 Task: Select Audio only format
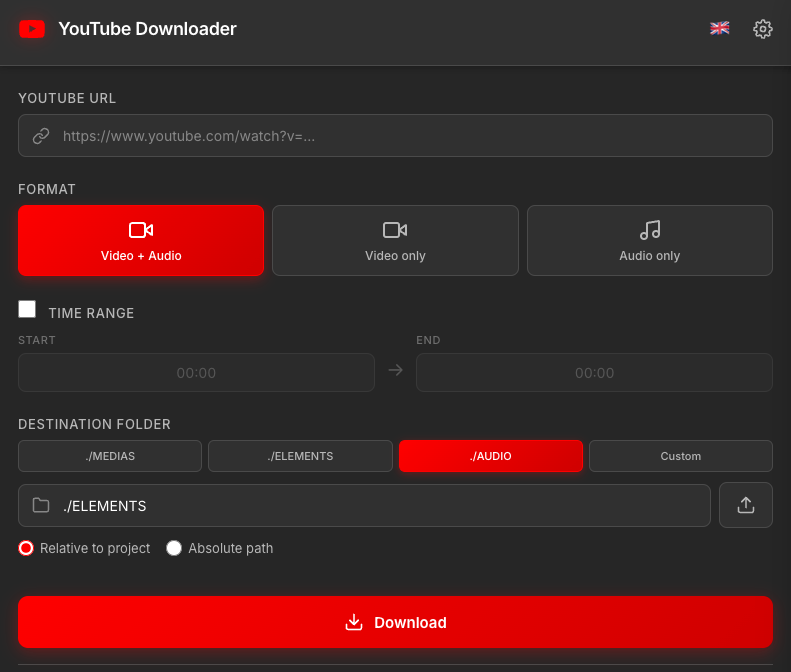click(x=649, y=240)
